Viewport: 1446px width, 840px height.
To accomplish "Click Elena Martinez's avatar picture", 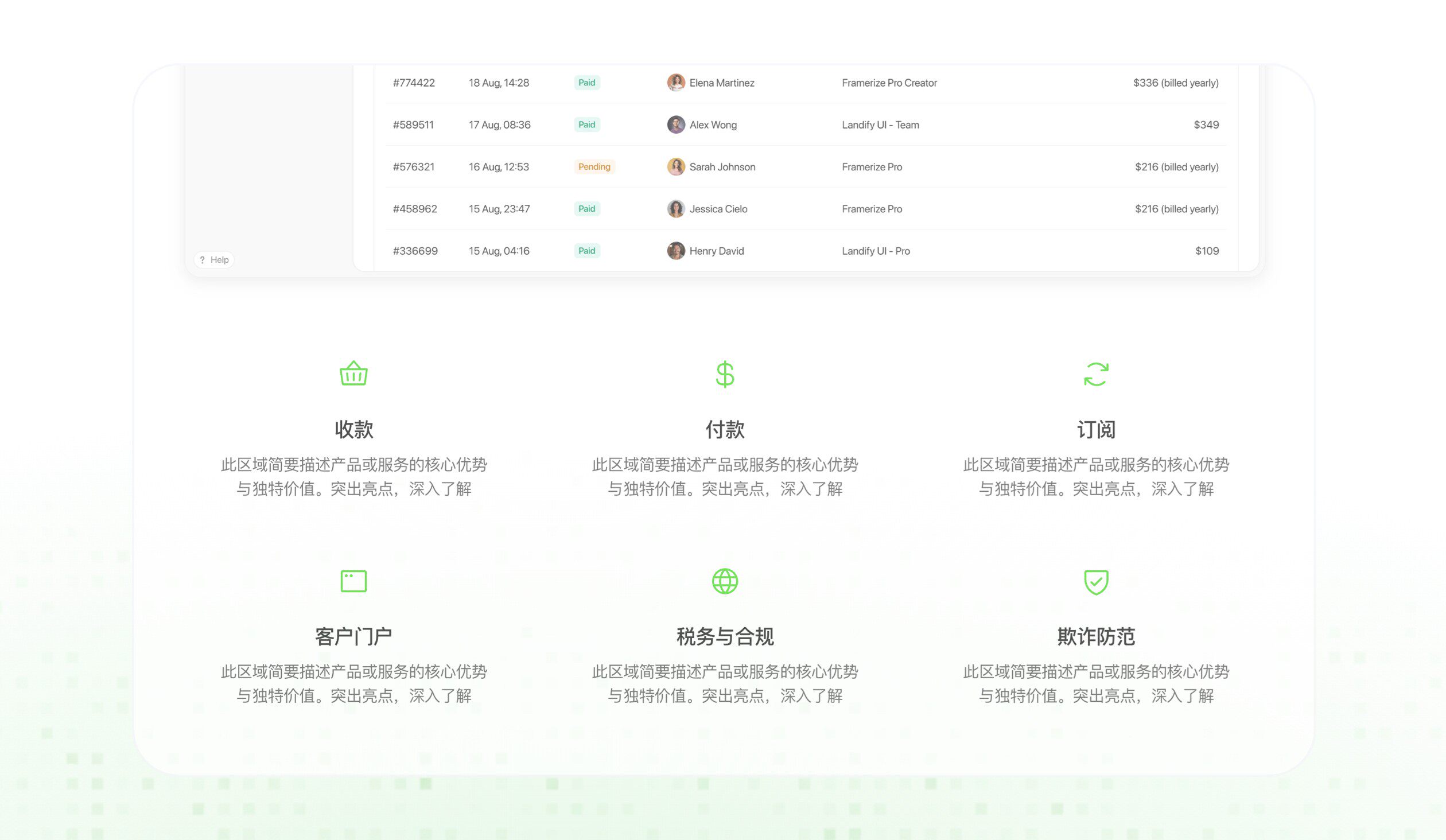I will click(x=676, y=83).
